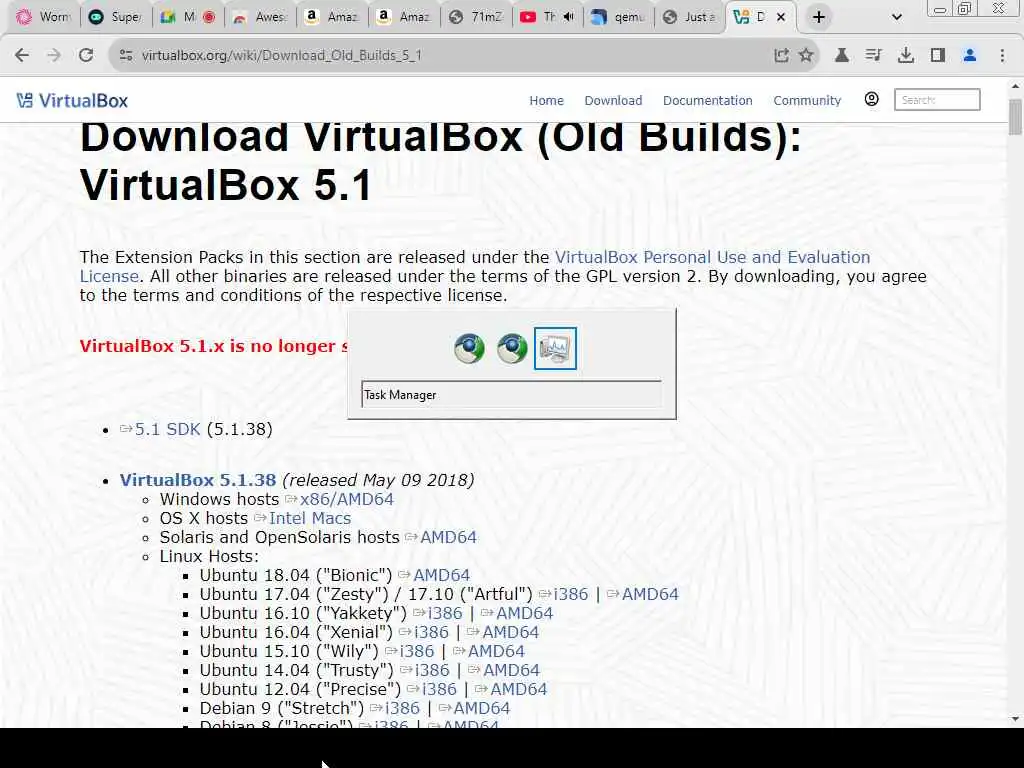
Task: Switch to the Awes tab
Action: [259, 18]
